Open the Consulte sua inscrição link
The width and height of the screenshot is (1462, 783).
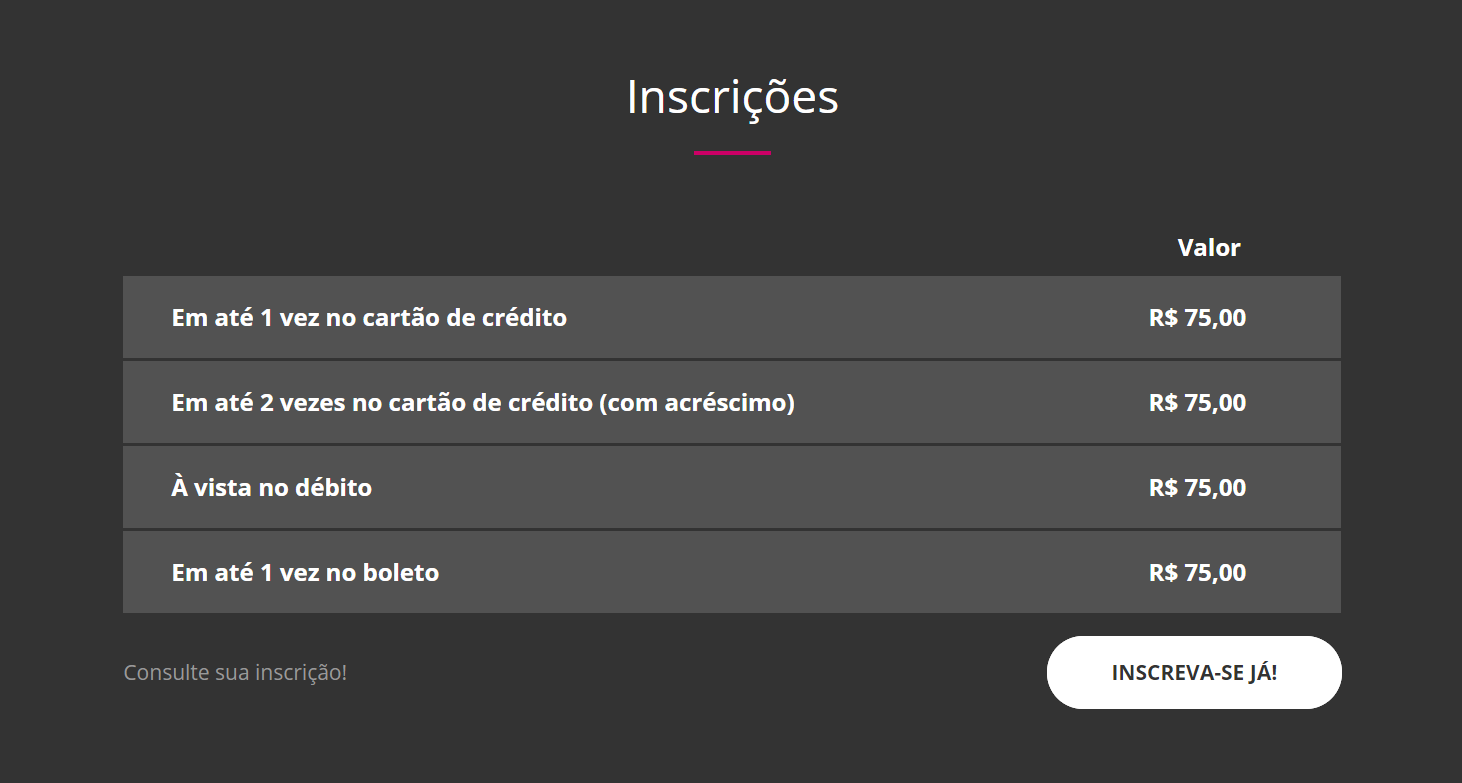click(234, 672)
